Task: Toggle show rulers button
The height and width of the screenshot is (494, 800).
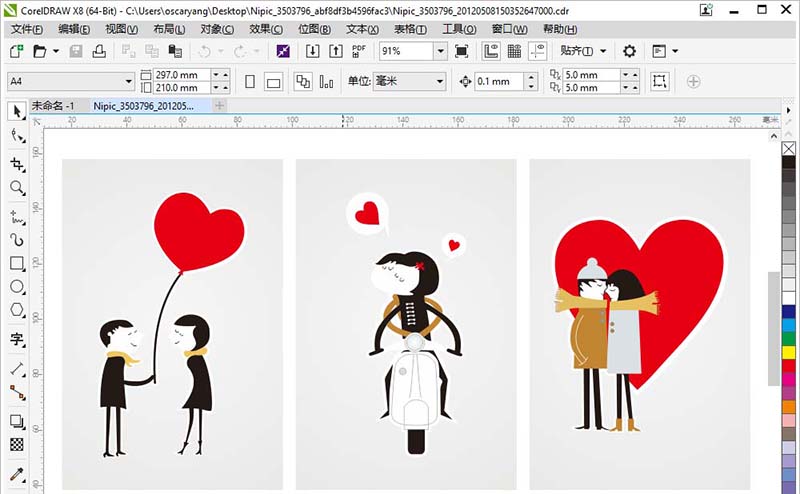Action: [x=492, y=51]
